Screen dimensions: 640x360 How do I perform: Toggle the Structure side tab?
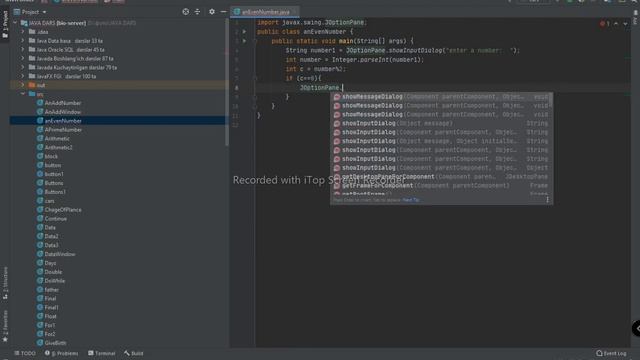[5, 283]
